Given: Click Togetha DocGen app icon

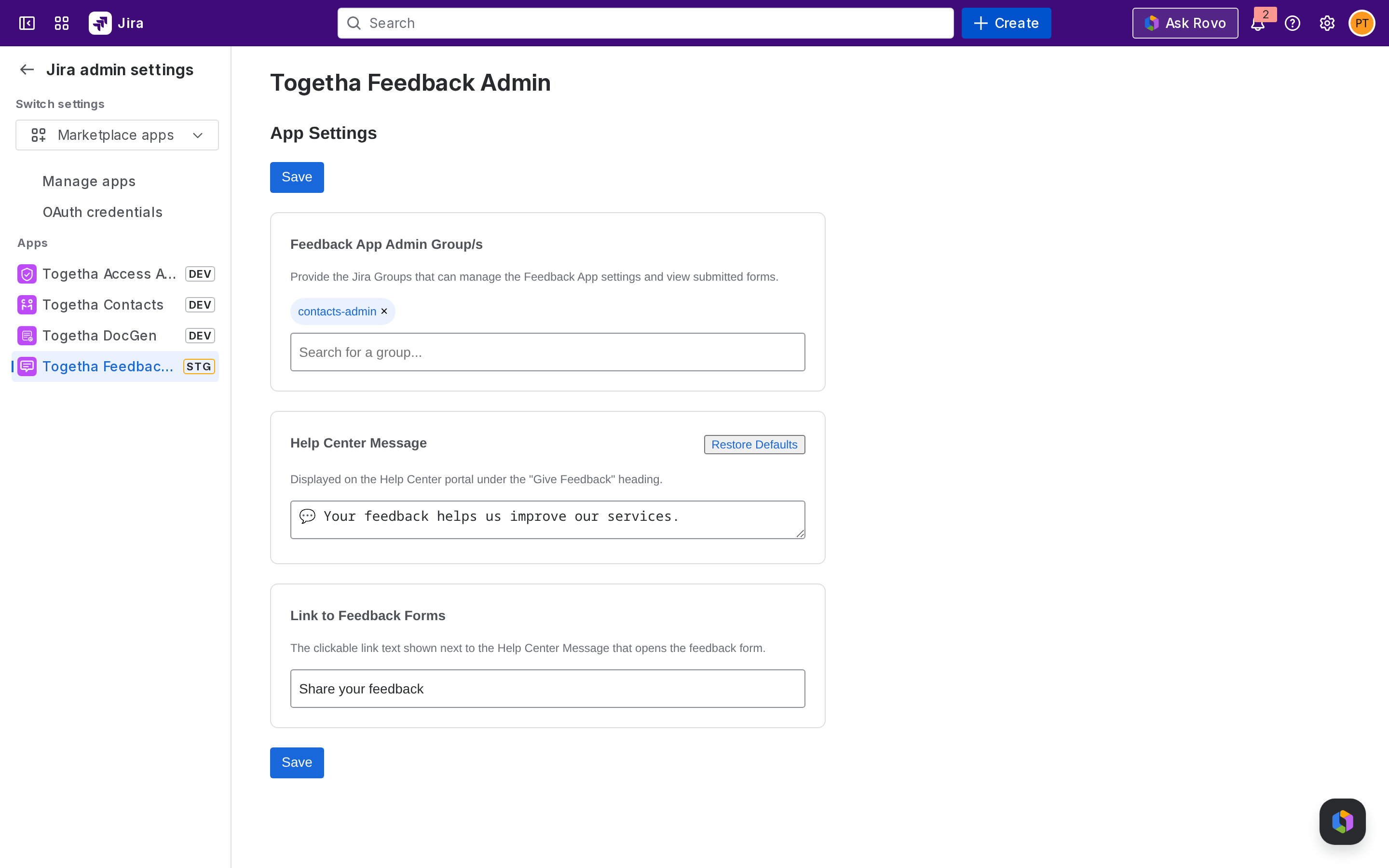Looking at the screenshot, I should [27, 336].
